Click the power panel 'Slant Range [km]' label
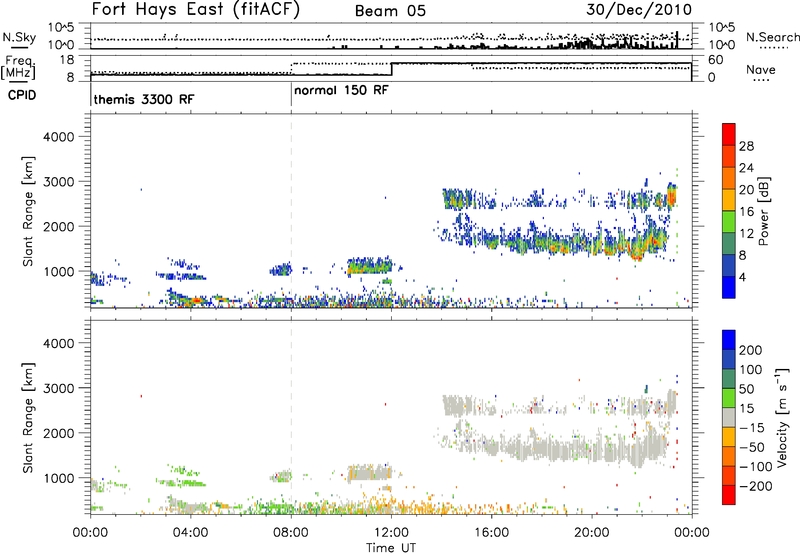 point(29,211)
